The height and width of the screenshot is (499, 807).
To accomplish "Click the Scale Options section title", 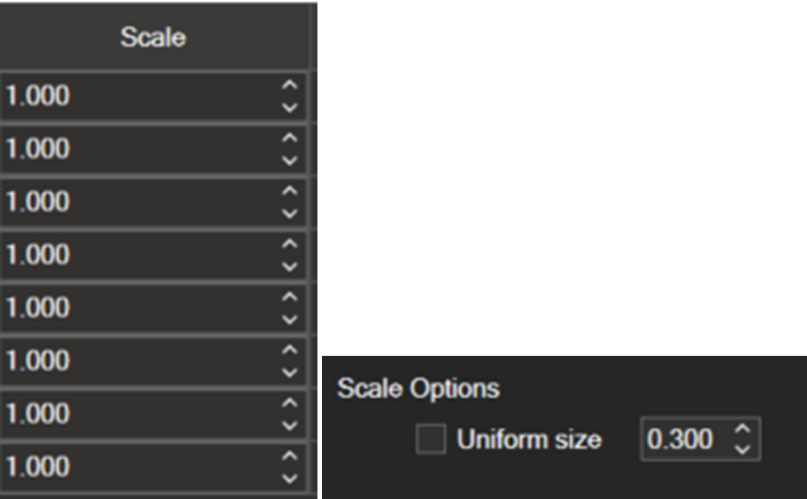I will [x=418, y=388].
